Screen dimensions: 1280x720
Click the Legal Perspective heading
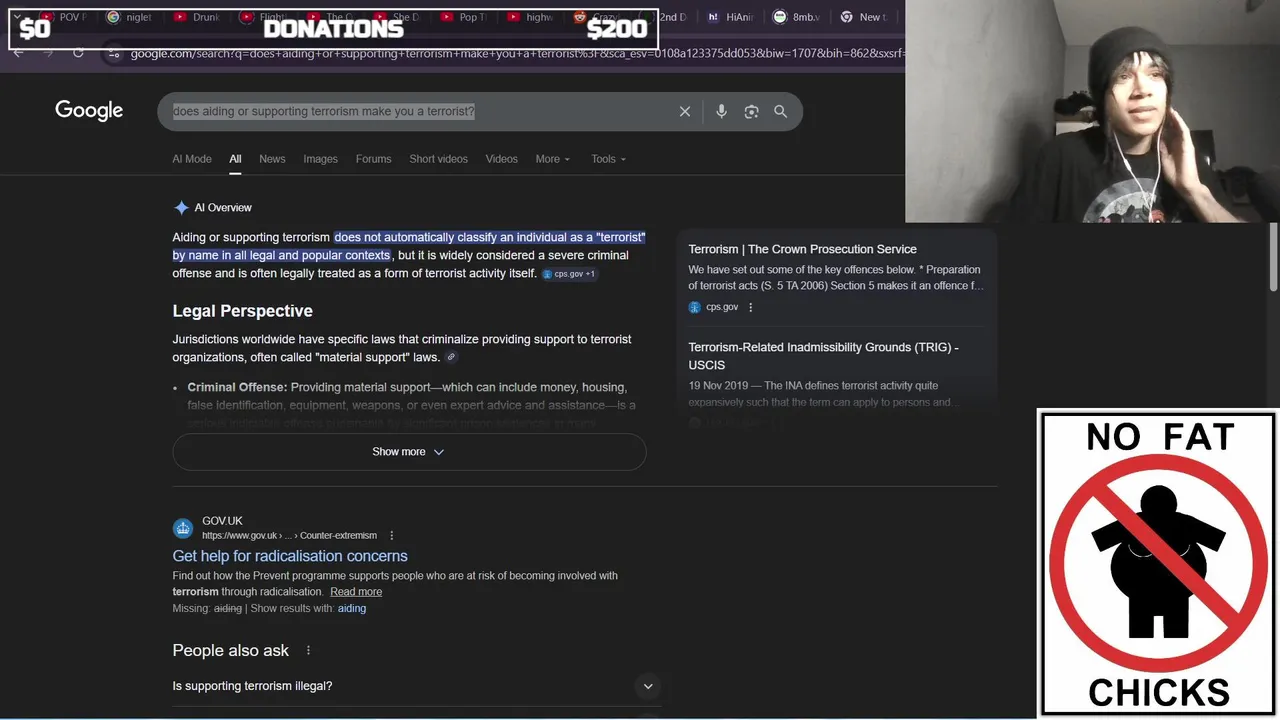[x=242, y=311]
